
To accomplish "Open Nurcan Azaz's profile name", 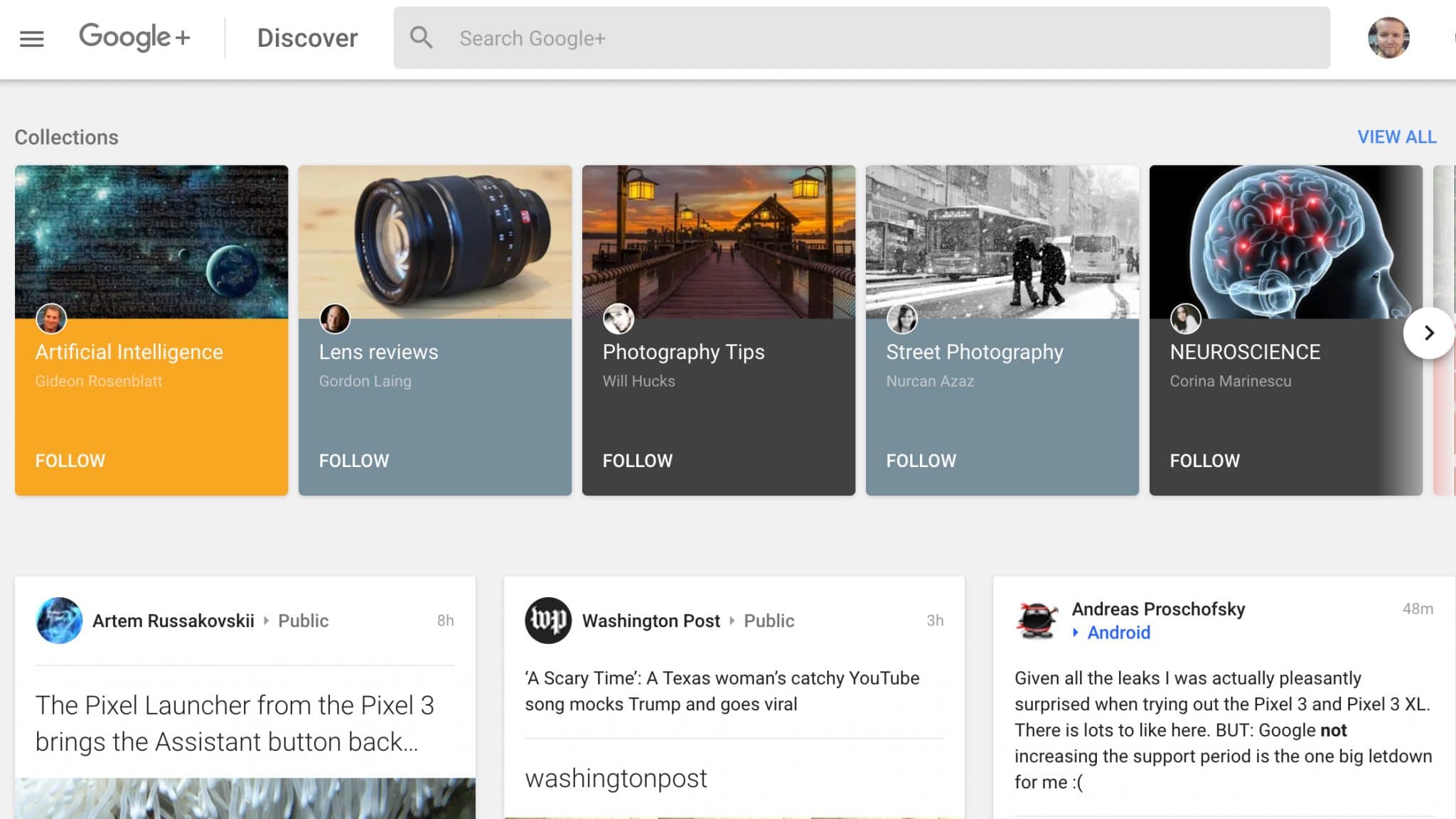I will (x=930, y=381).
